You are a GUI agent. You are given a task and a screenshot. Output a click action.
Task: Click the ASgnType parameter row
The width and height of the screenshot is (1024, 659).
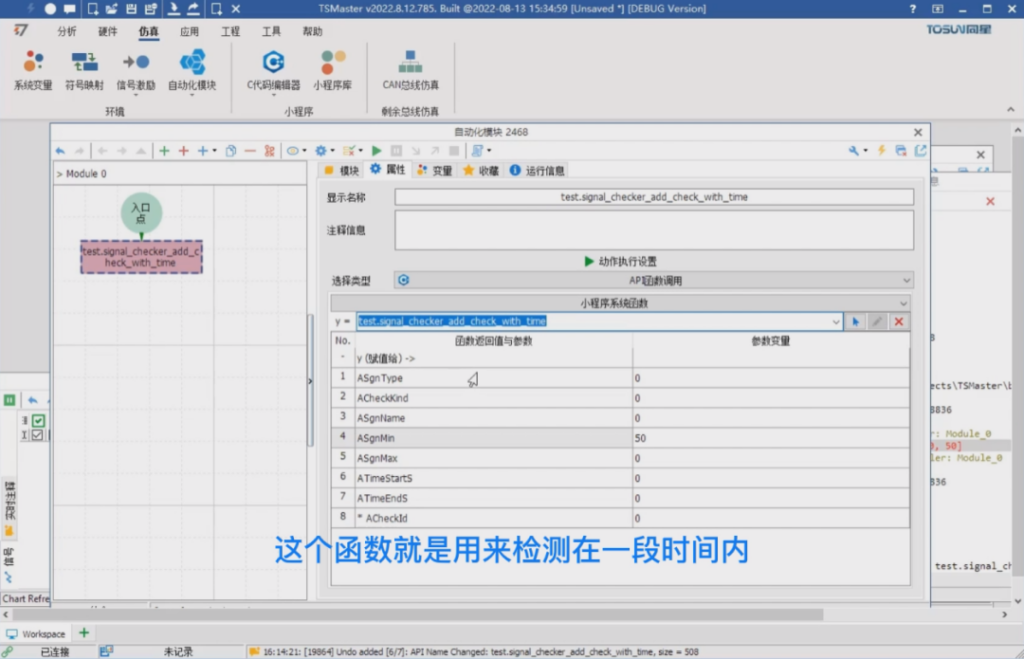(x=620, y=378)
